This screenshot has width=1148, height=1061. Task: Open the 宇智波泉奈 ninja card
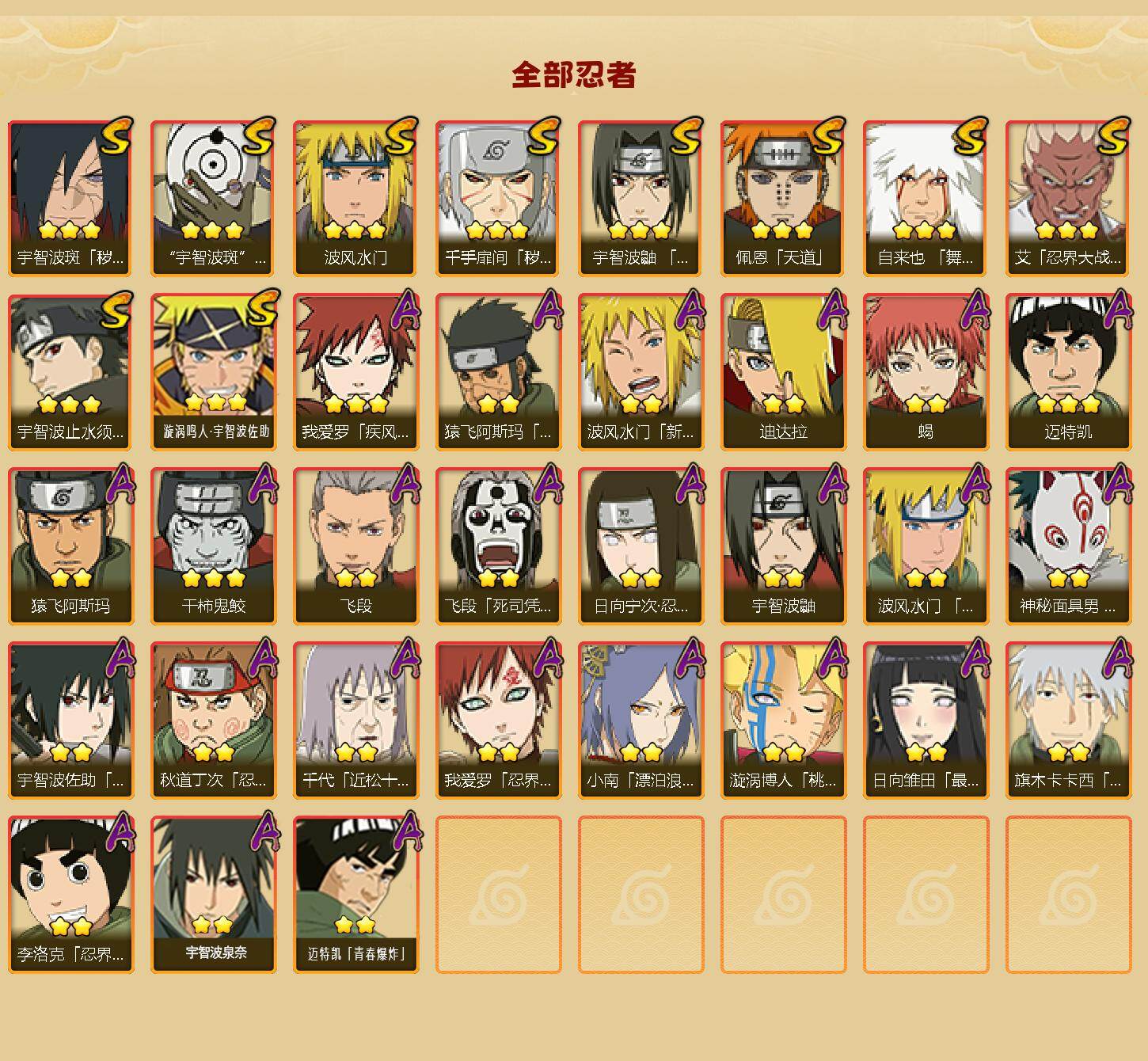213,895
